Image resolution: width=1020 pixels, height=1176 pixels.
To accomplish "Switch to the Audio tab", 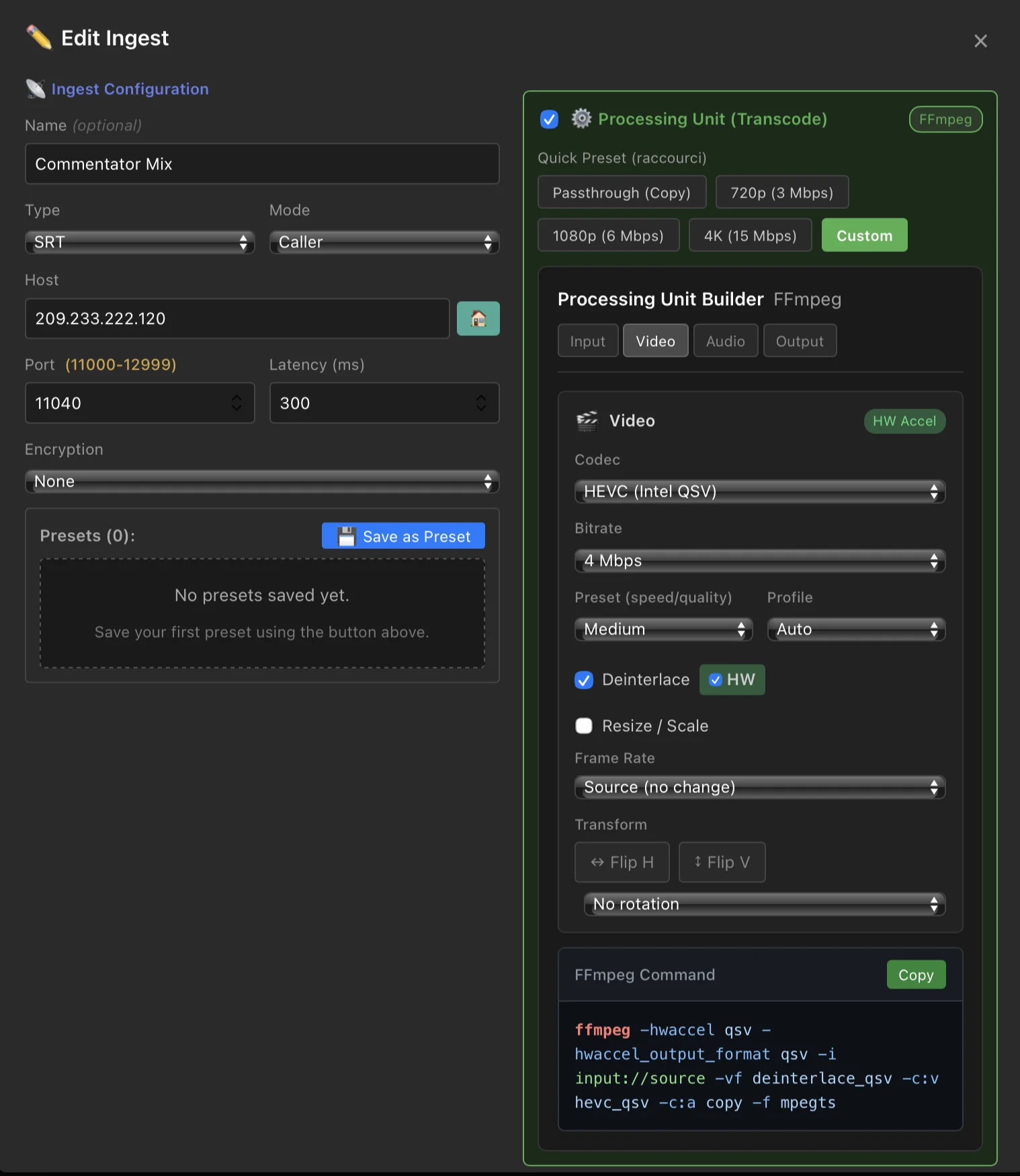I will point(726,341).
